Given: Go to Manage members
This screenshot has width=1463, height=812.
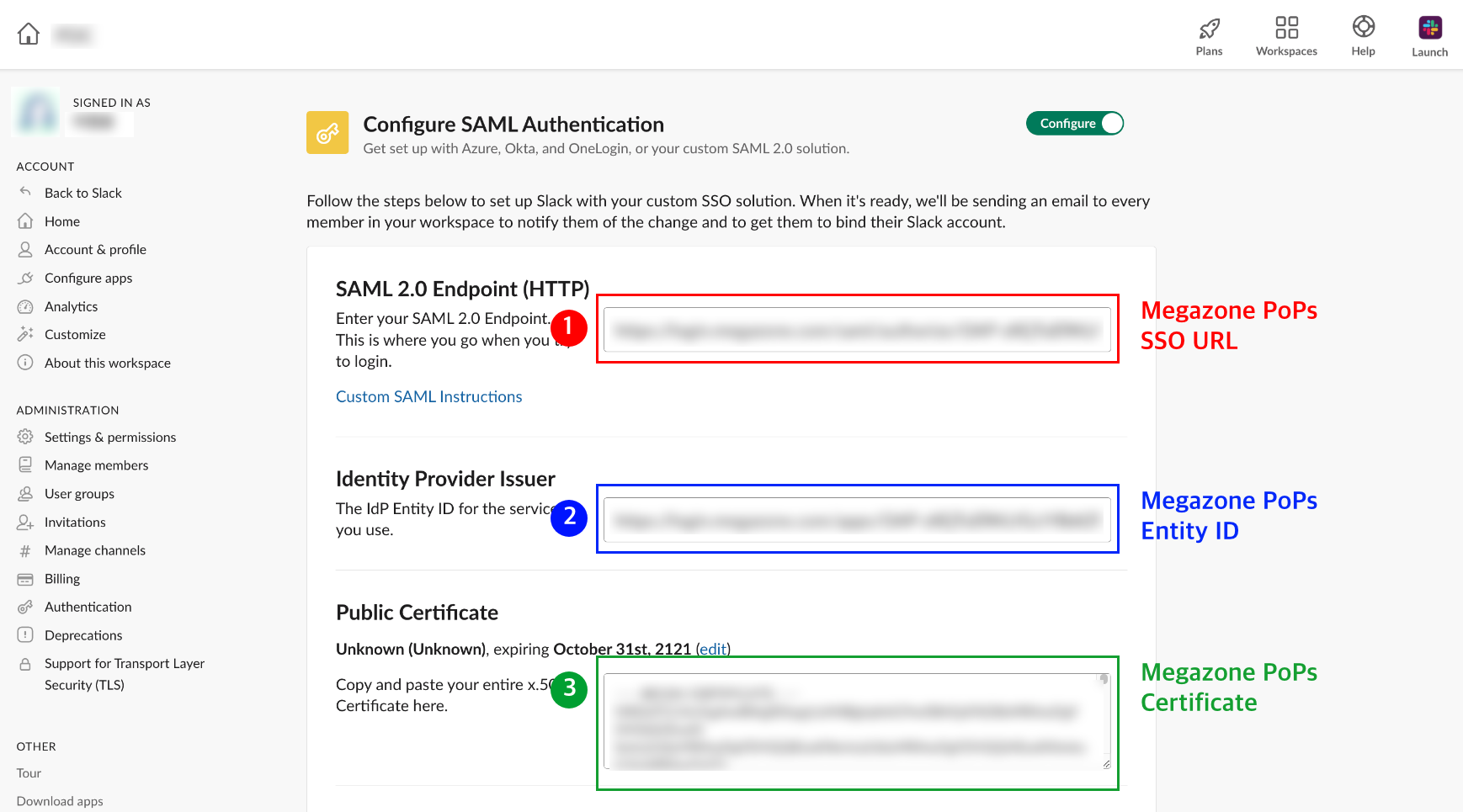Looking at the screenshot, I should pyautogui.click(x=96, y=464).
